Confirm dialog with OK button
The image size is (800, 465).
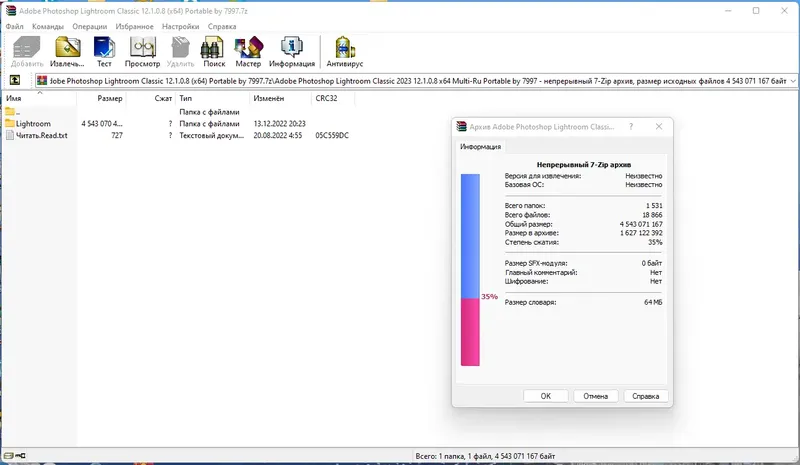coord(545,396)
